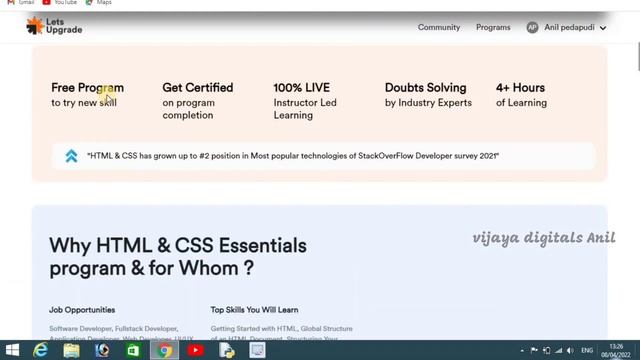Image resolution: width=640 pixels, height=360 pixels.
Task: Click the volume speaker tray icon
Action: (571, 351)
